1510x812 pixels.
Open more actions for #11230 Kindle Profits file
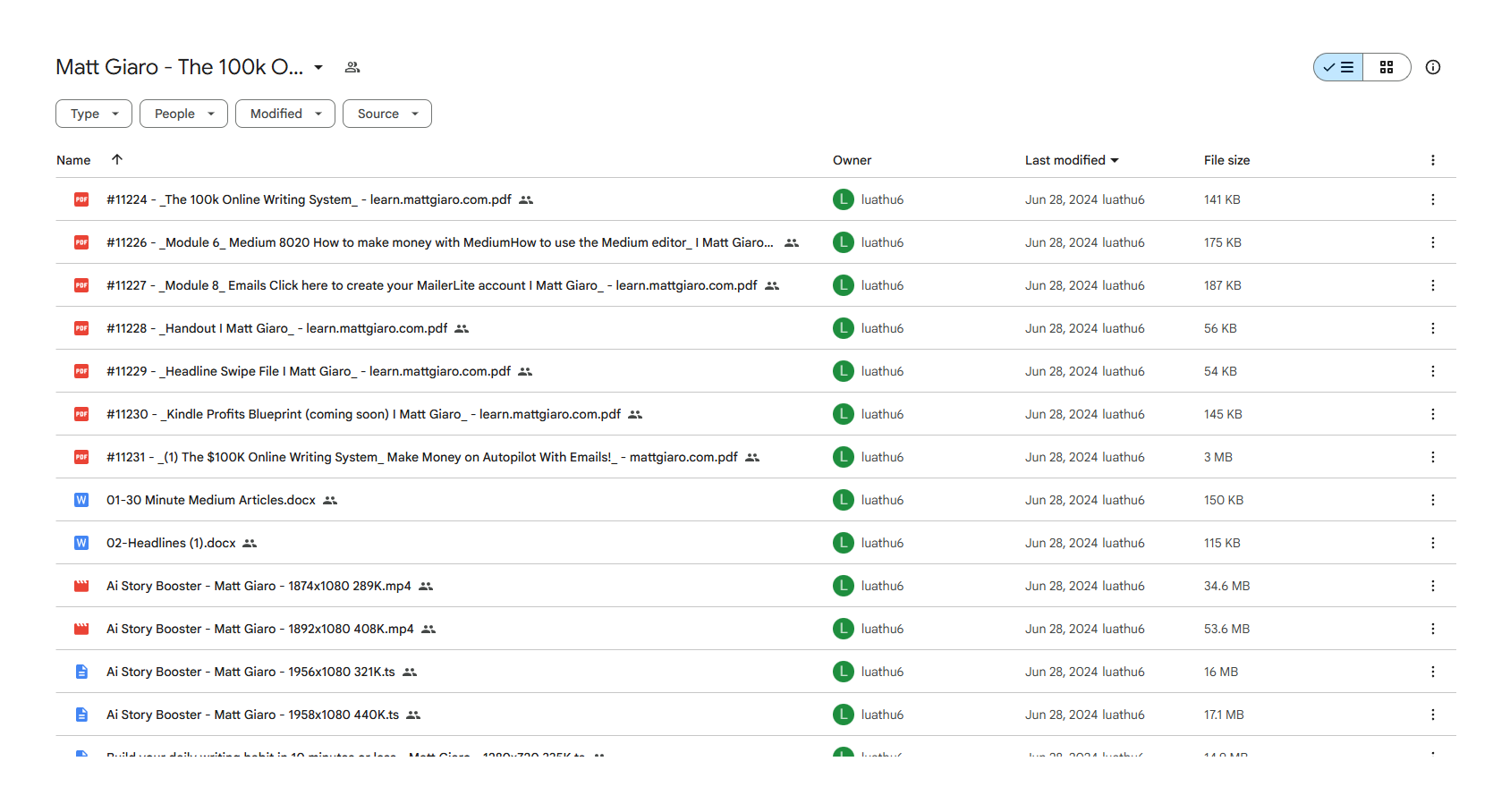(1433, 414)
